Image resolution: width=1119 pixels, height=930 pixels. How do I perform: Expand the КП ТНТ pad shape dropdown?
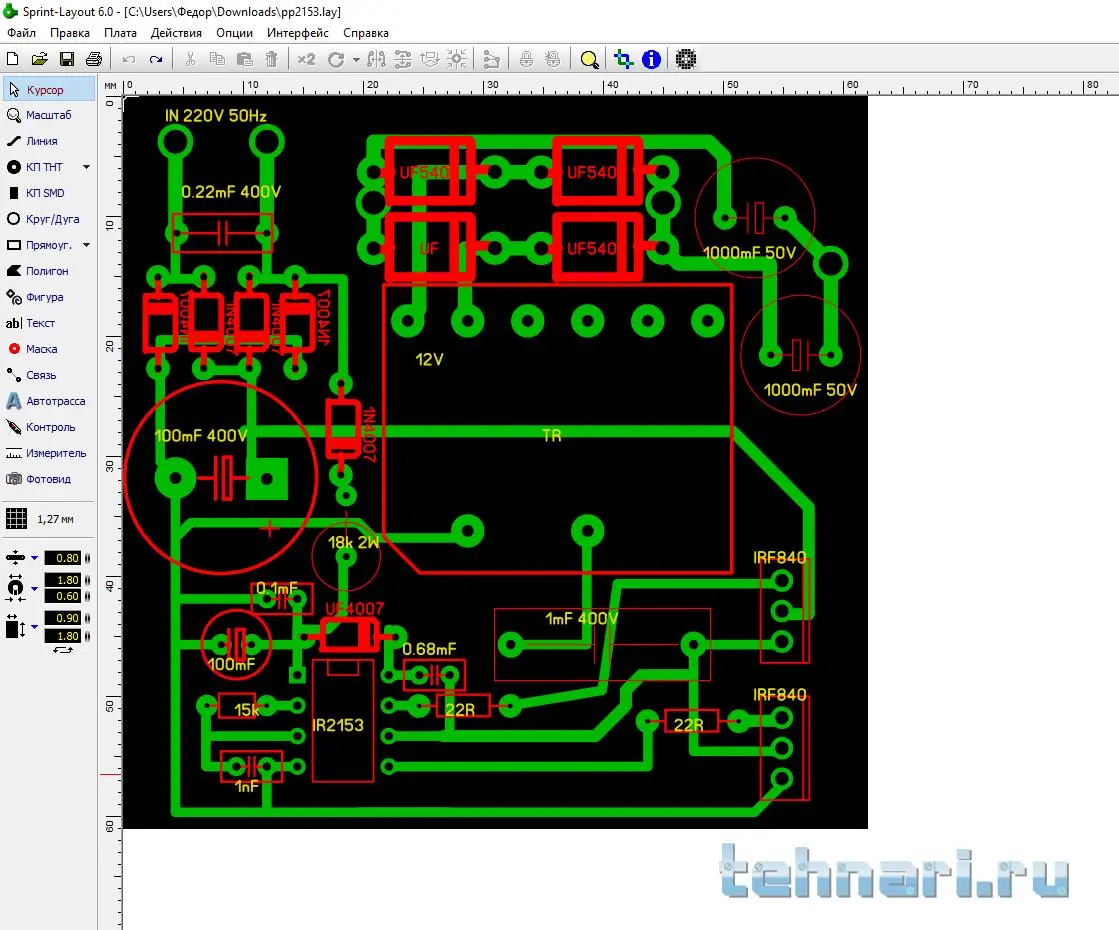pyautogui.click(x=86, y=167)
